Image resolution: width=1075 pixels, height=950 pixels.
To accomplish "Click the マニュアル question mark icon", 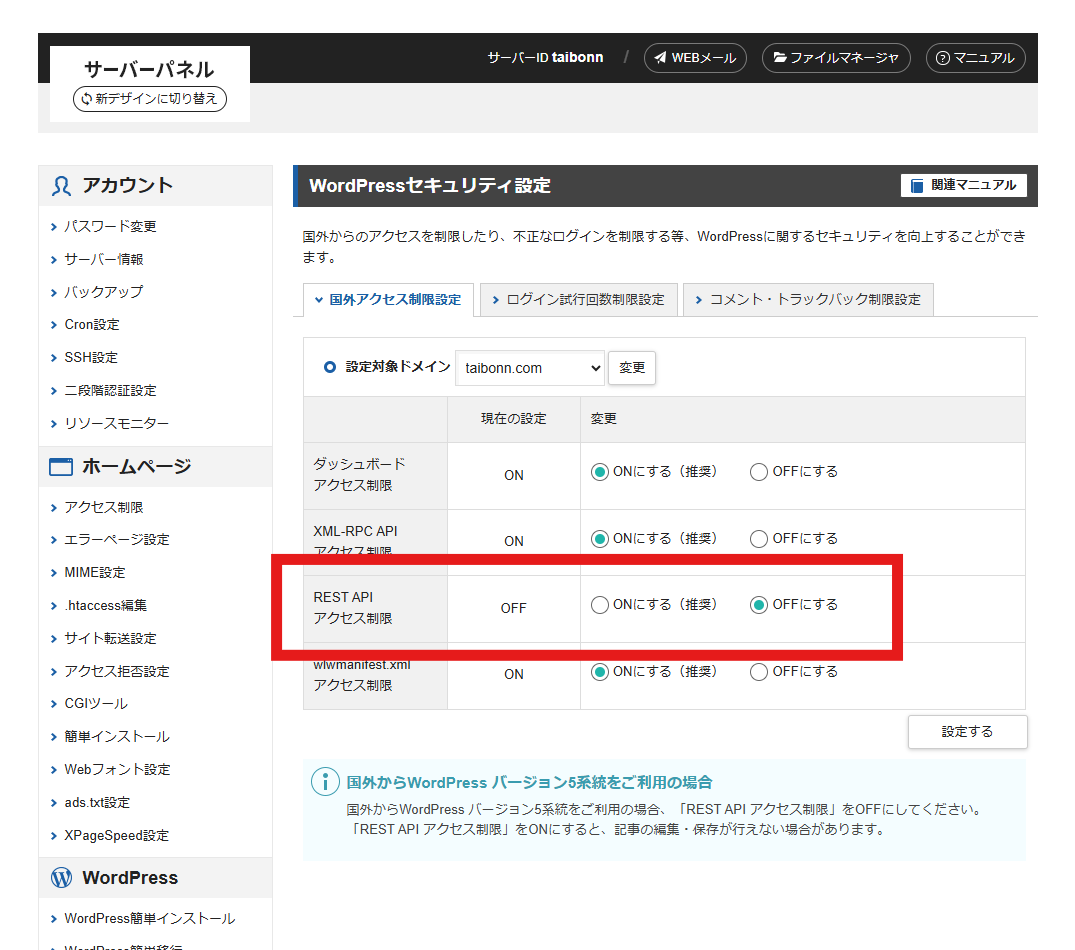I will tap(943, 58).
